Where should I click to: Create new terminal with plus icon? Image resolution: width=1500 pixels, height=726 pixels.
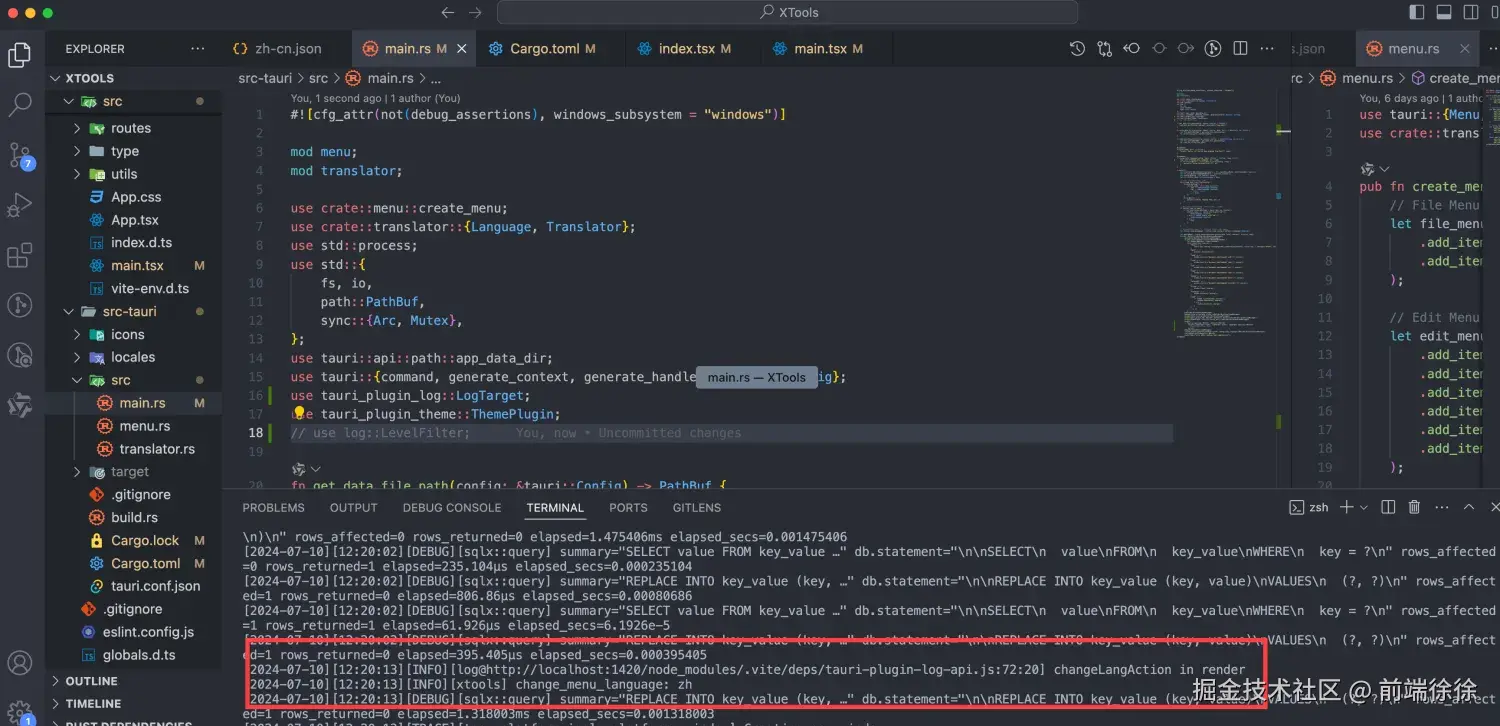click(x=1346, y=507)
